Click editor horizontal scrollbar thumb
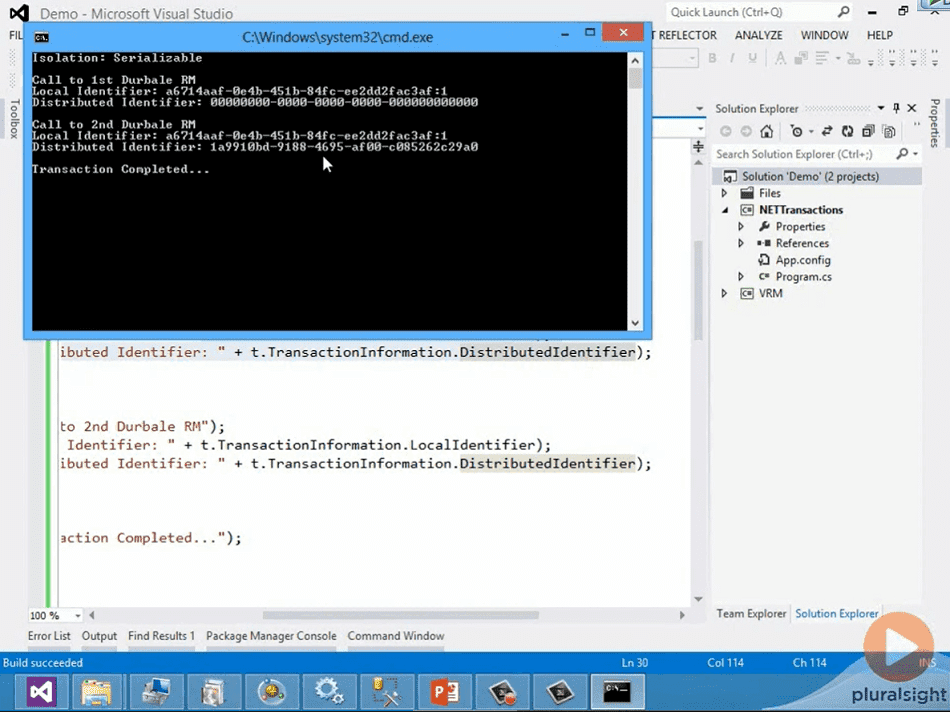Image resolution: width=950 pixels, height=712 pixels. point(400,615)
